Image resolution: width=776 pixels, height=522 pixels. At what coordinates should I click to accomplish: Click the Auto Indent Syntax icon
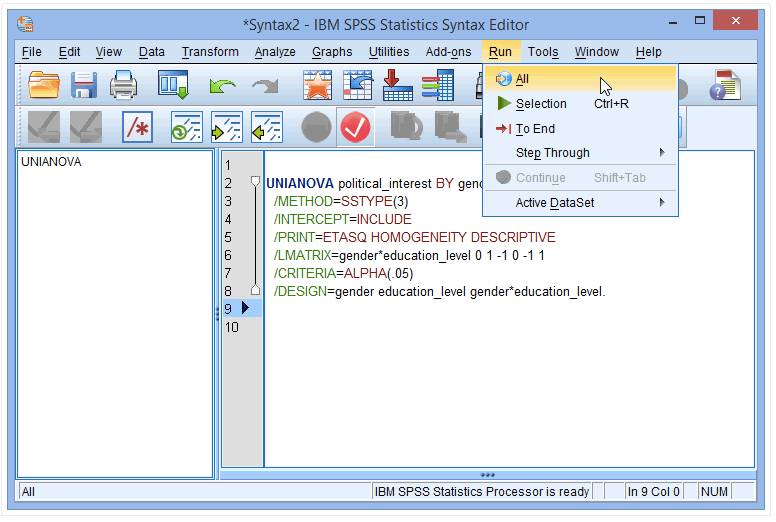pyautogui.click(x=186, y=127)
